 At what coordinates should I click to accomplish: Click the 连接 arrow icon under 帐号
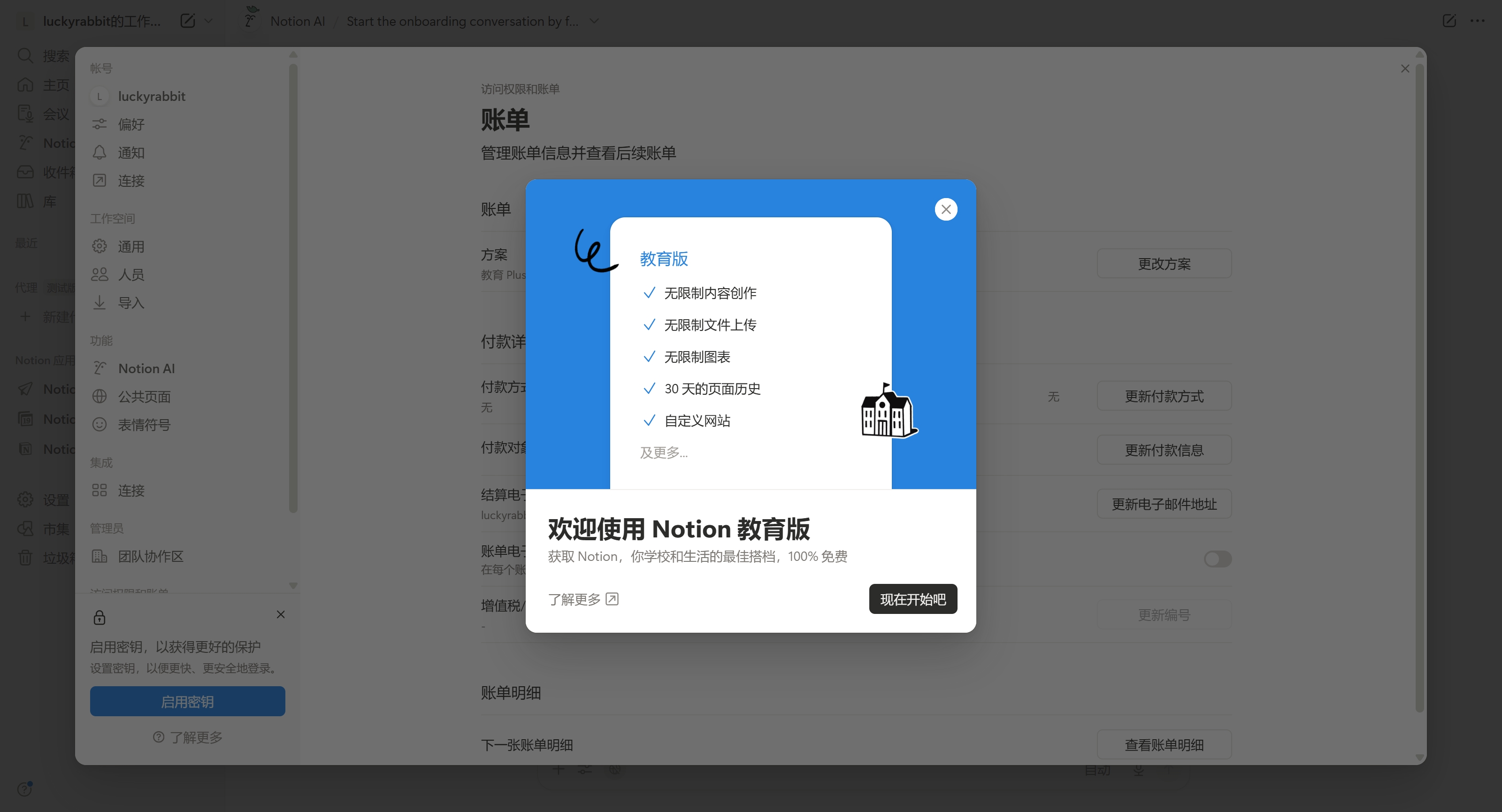tap(99, 181)
